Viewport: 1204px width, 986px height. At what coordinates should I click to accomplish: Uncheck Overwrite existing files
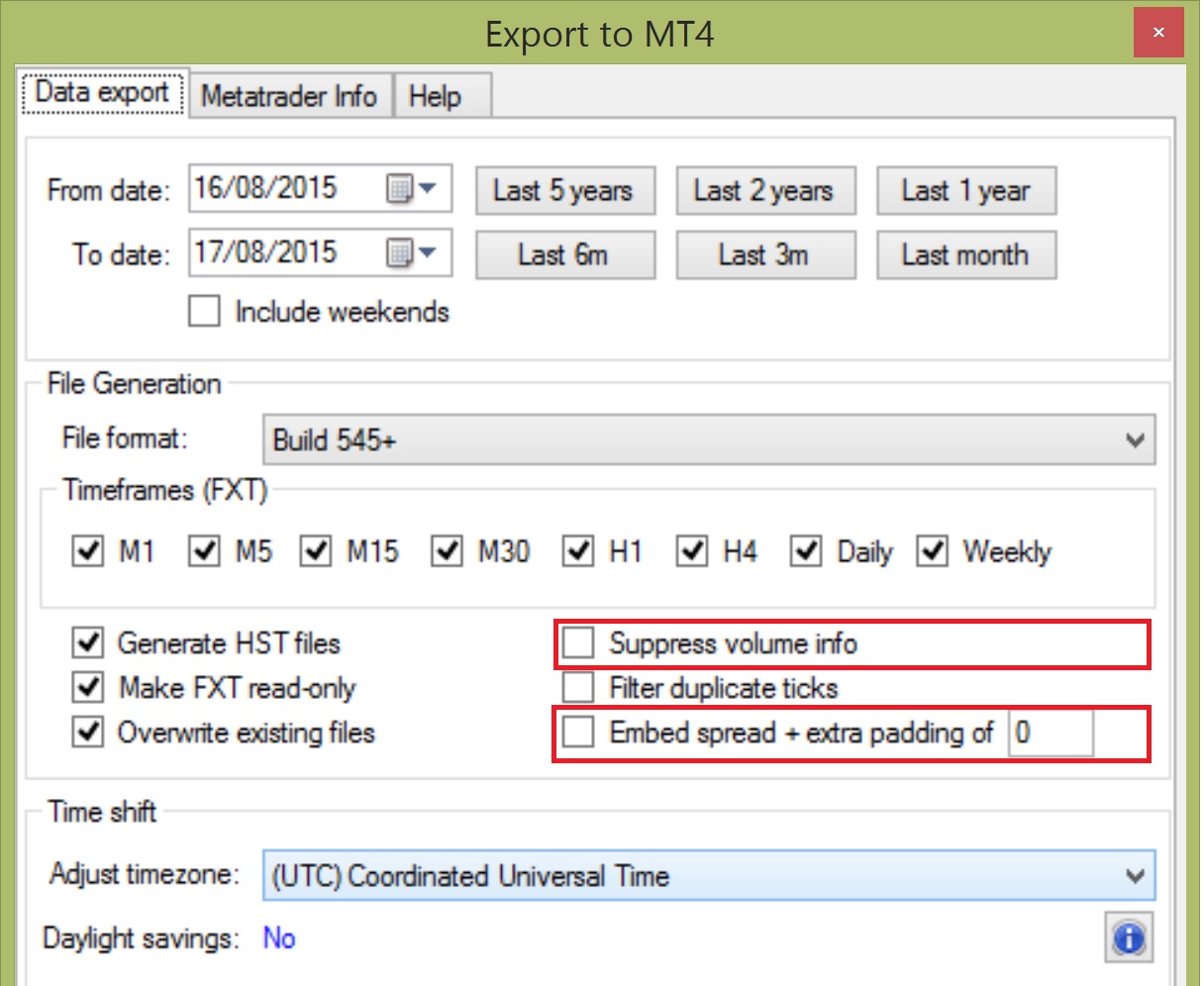click(88, 732)
